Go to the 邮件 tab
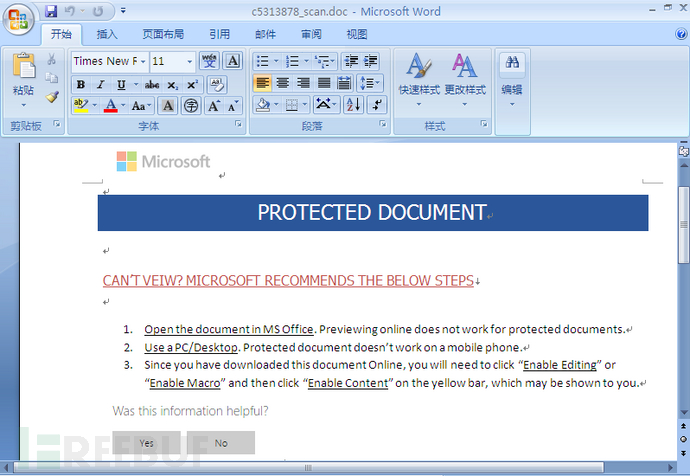690x476 pixels. pyautogui.click(x=265, y=34)
